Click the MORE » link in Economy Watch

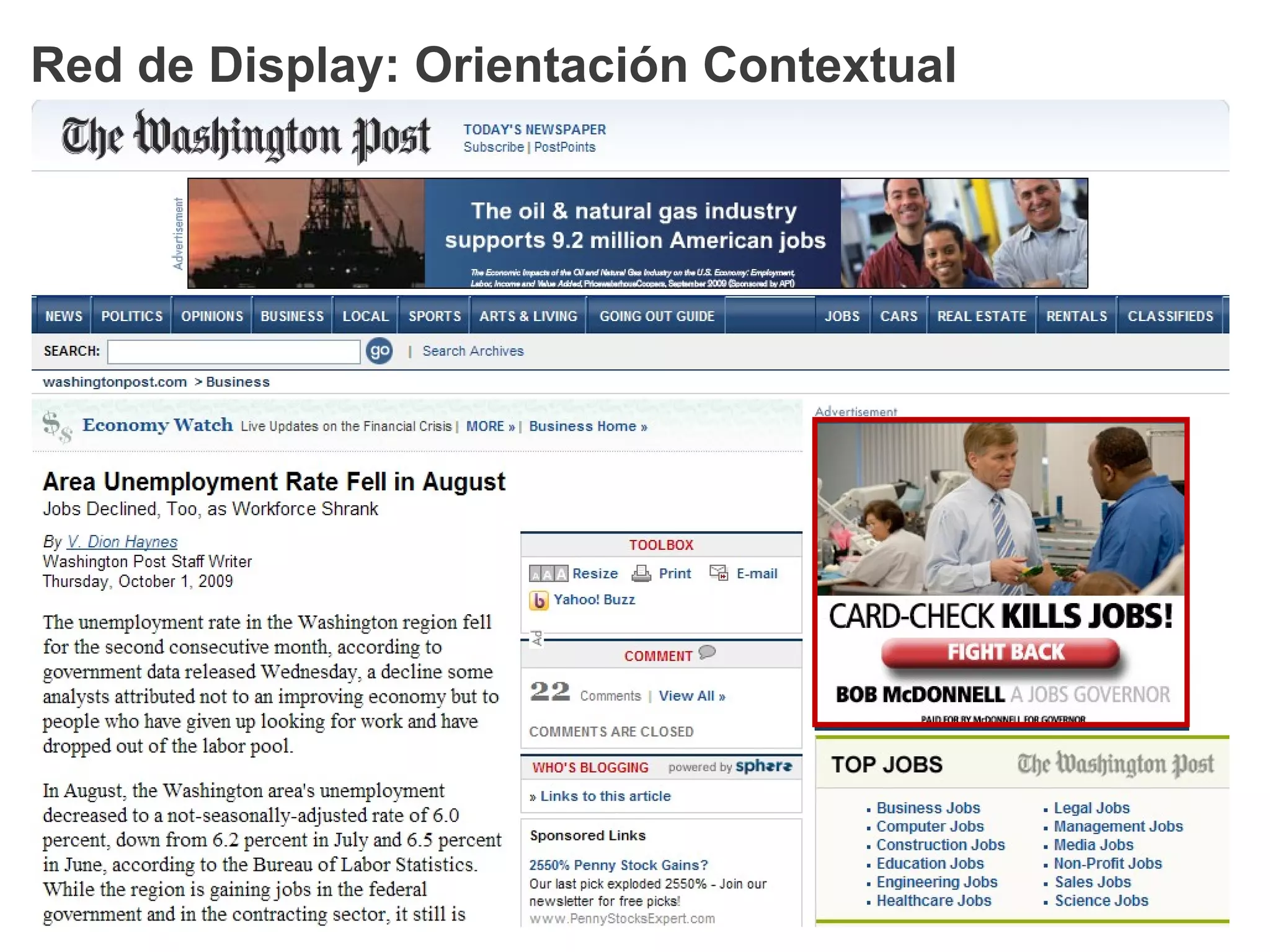491,426
